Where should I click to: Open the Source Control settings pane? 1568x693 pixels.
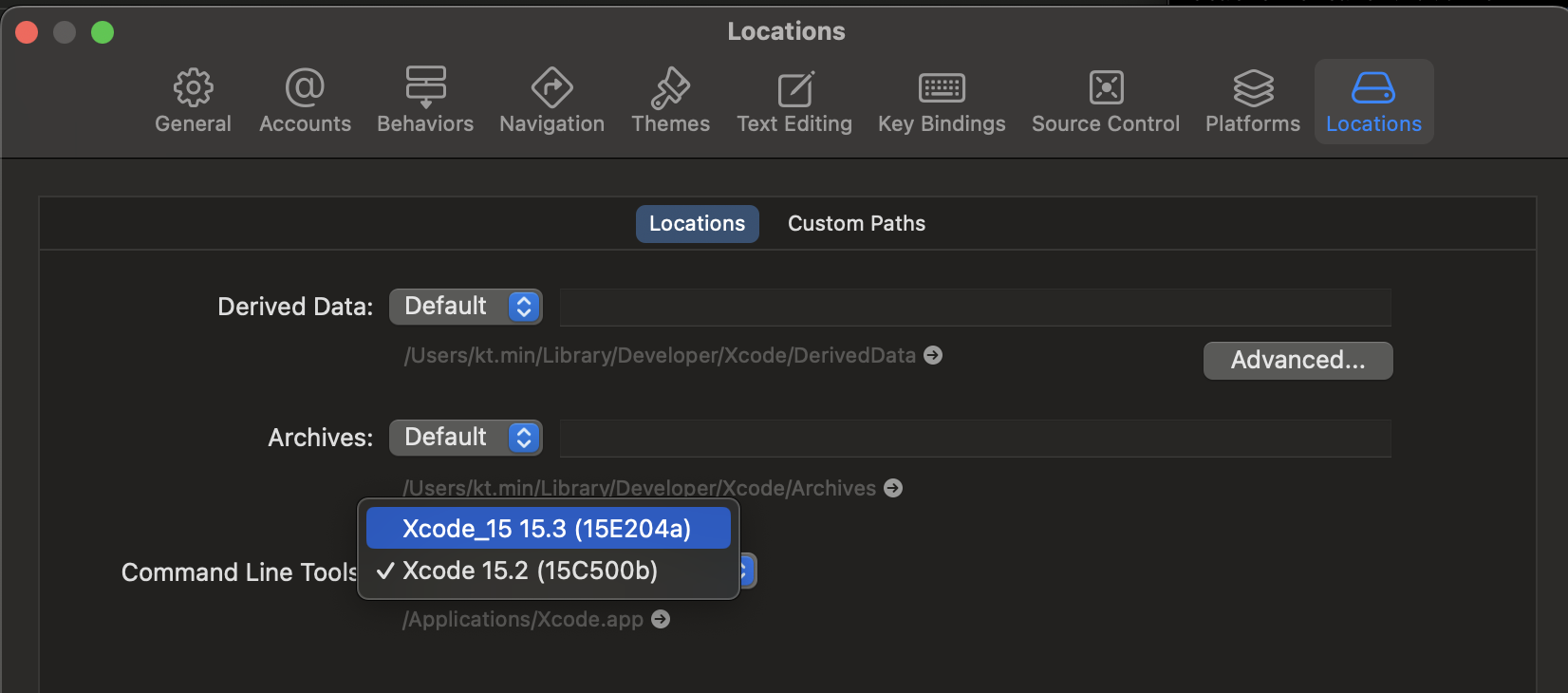point(1106,102)
